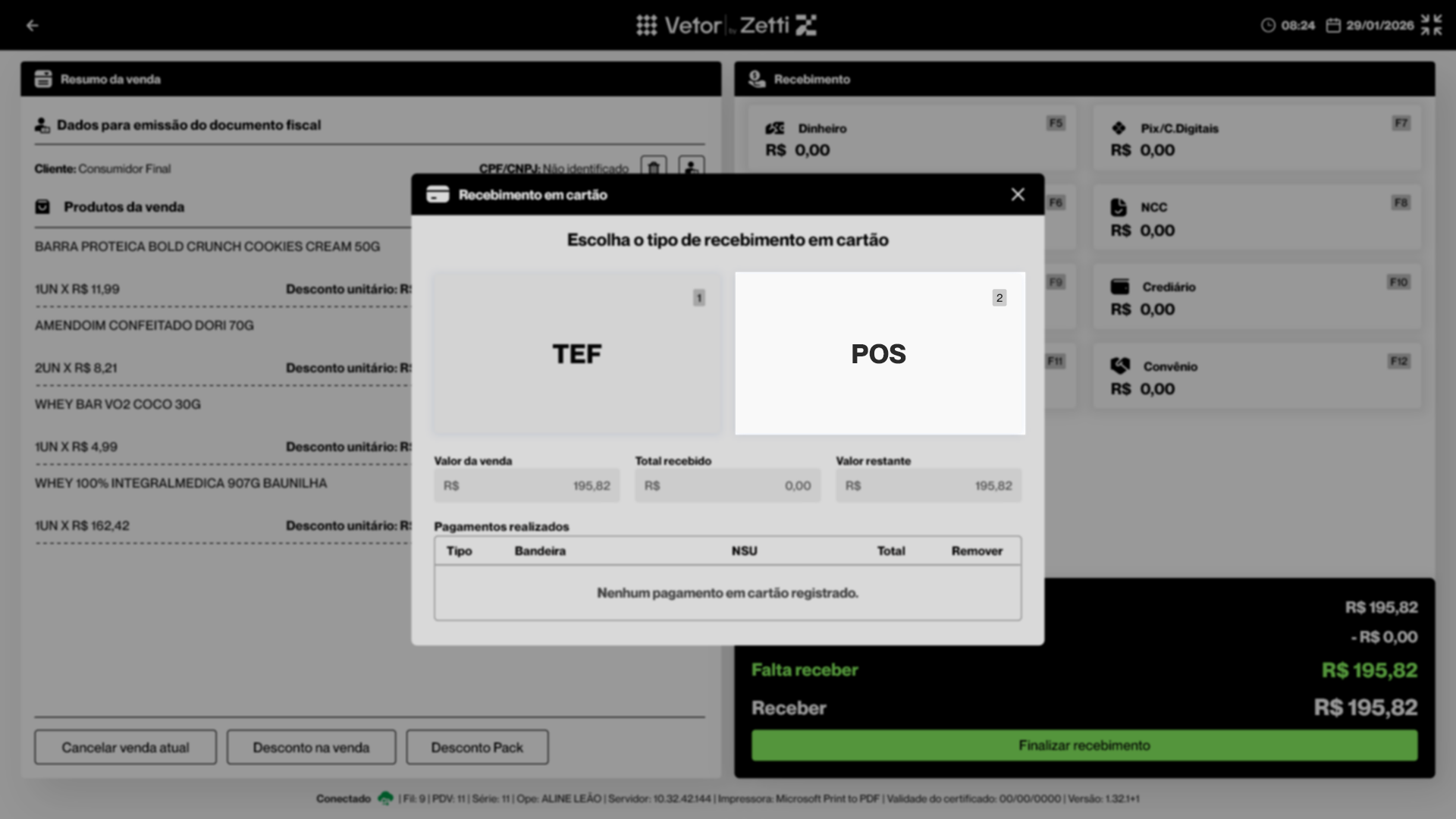Open Desconto na venda
Screen dimensions: 1456x819
[311, 748]
